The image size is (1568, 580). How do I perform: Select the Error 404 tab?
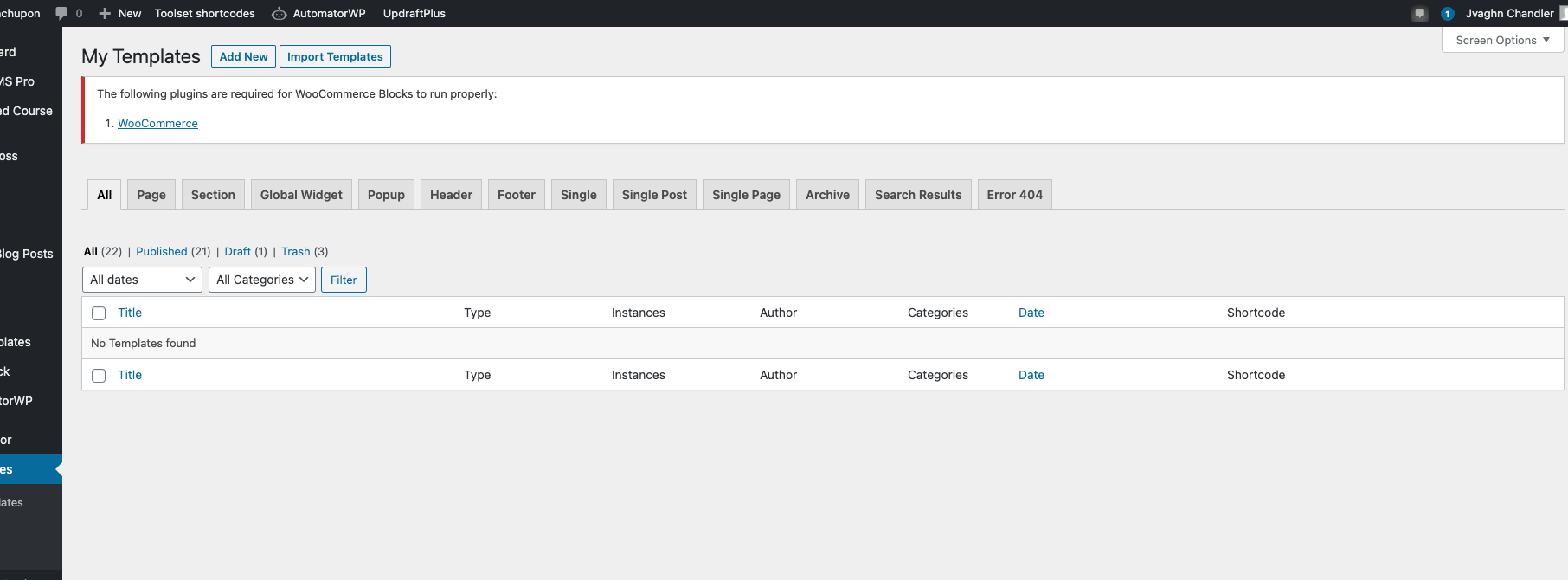1015,195
